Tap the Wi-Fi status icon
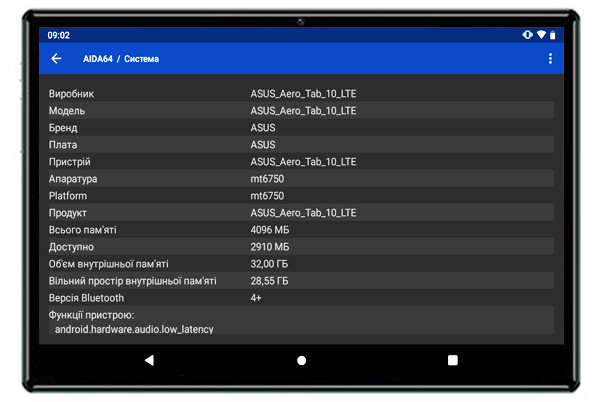Viewport: 600px width, 402px height. tap(541, 35)
